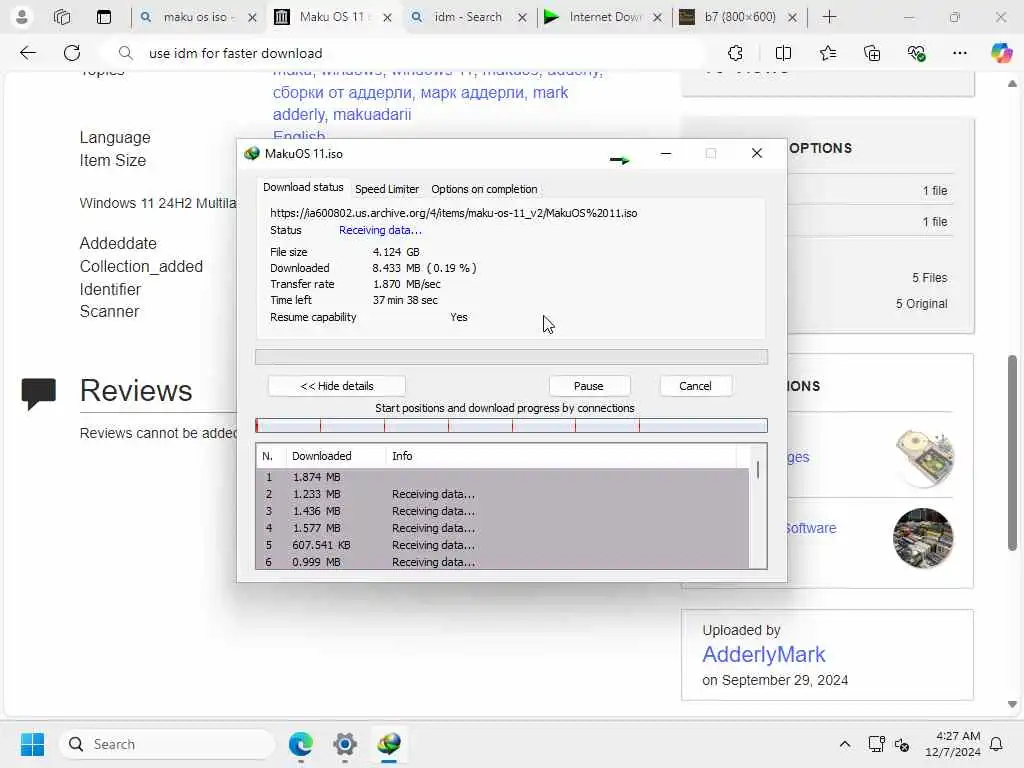Open the Extensions puzzle icon
Screen dimensions: 1024x768
coord(735,53)
